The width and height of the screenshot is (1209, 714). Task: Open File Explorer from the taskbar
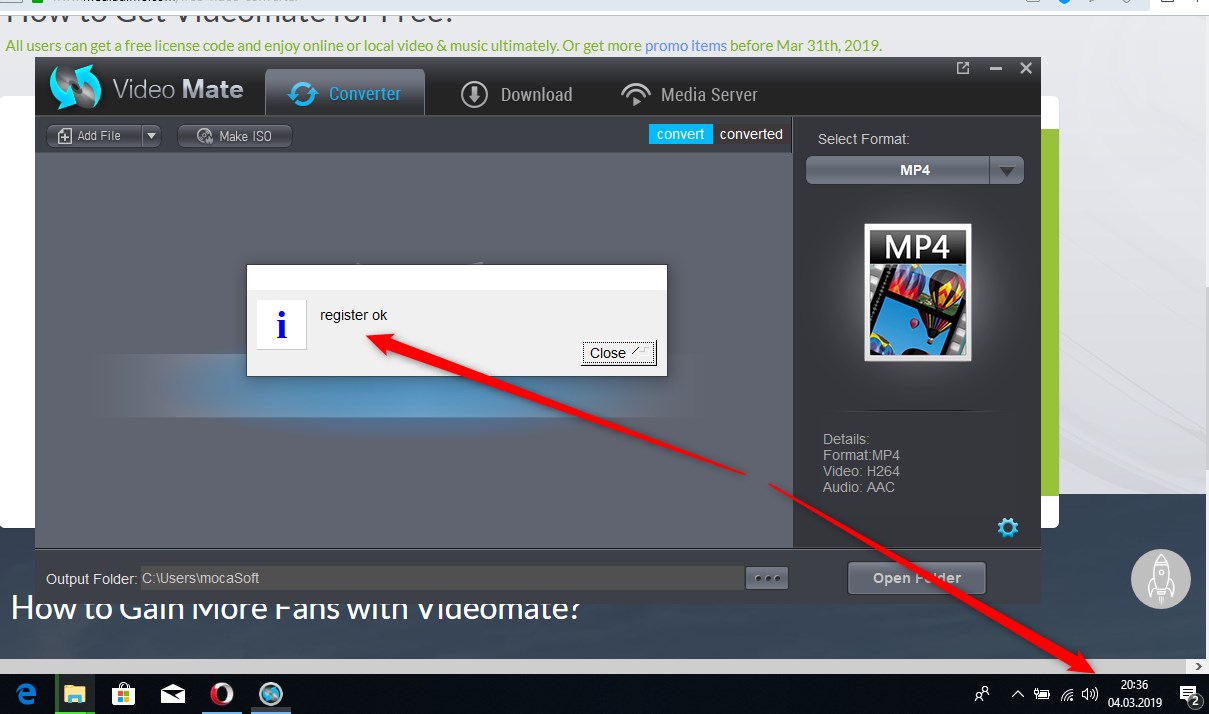tap(75, 693)
